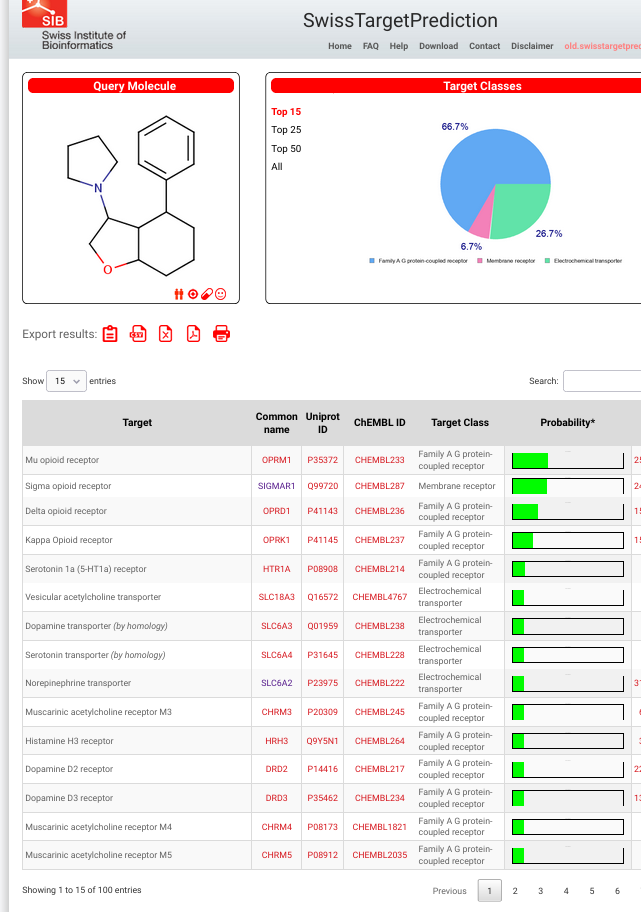Go to results page 4
The height and width of the screenshot is (912, 641).
tap(566, 891)
